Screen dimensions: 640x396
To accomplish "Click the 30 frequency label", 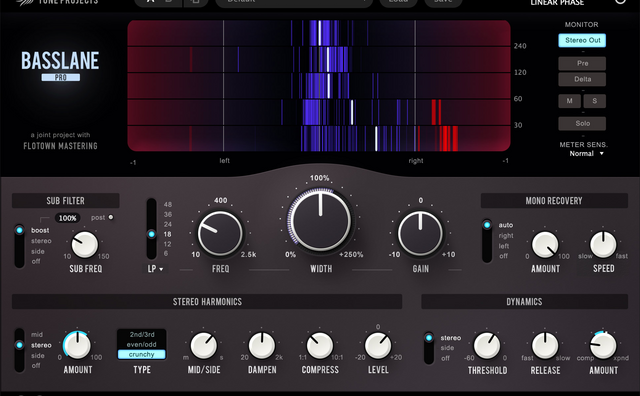I will 518,125.
